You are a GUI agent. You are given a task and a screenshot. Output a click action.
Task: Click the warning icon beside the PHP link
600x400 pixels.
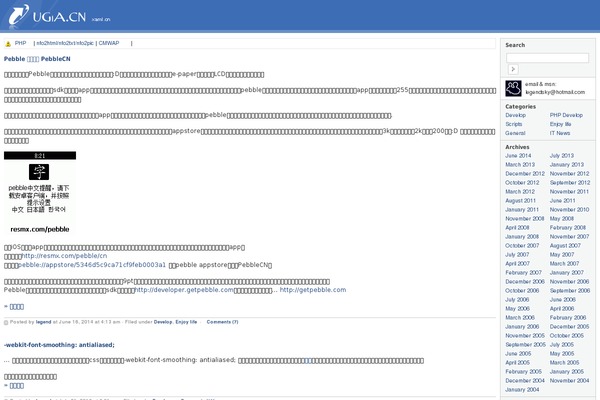8,44
